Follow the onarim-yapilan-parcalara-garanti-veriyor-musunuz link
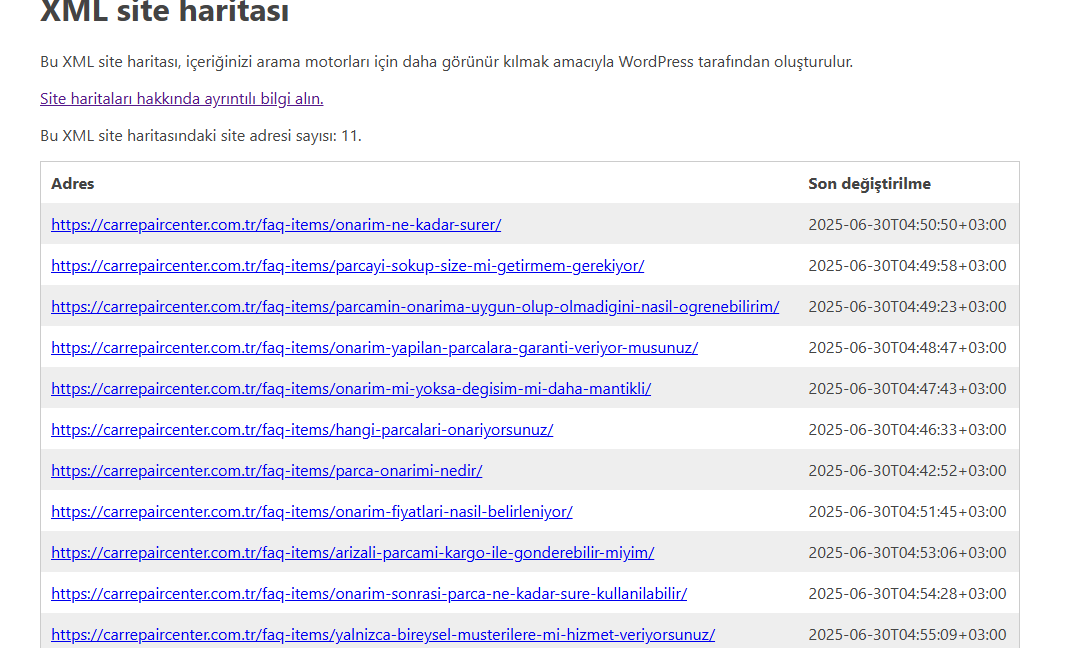The image size is (1089, 648). (374, 348)
